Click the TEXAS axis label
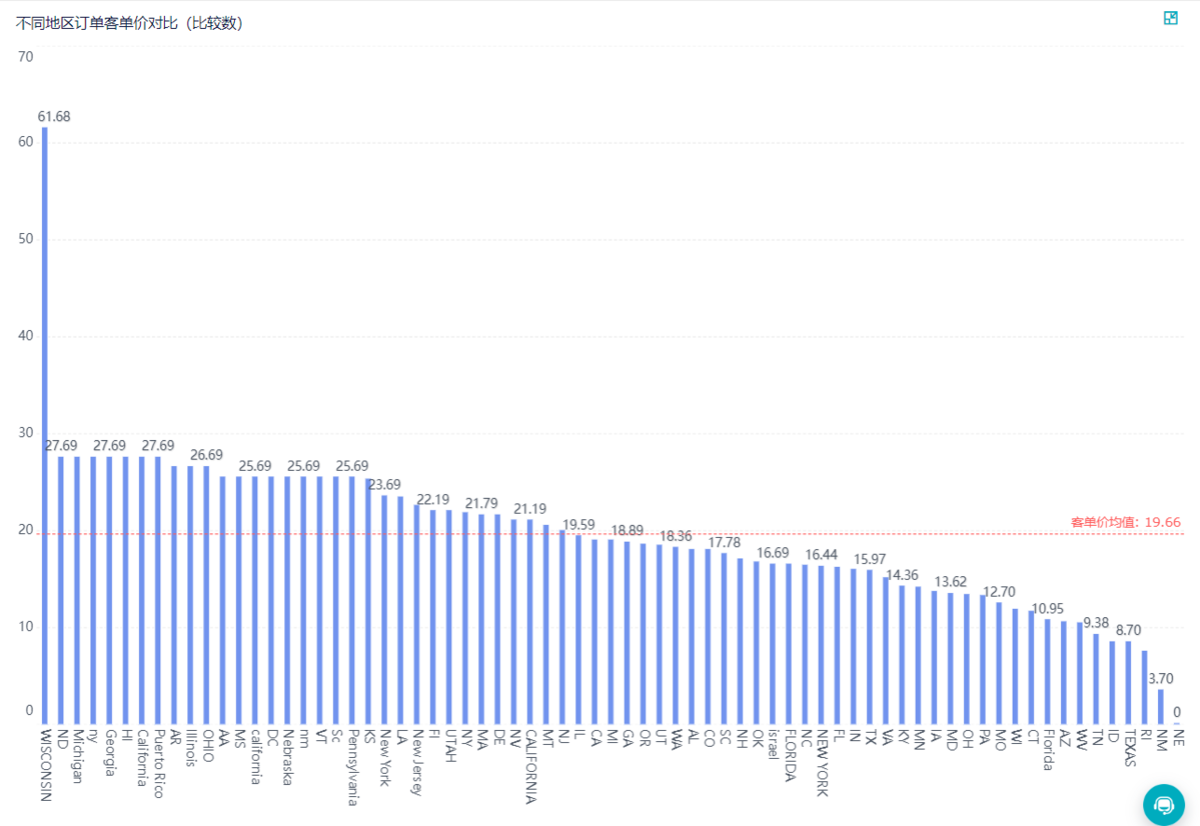 pyautogui.click(x=1128, y=748)
